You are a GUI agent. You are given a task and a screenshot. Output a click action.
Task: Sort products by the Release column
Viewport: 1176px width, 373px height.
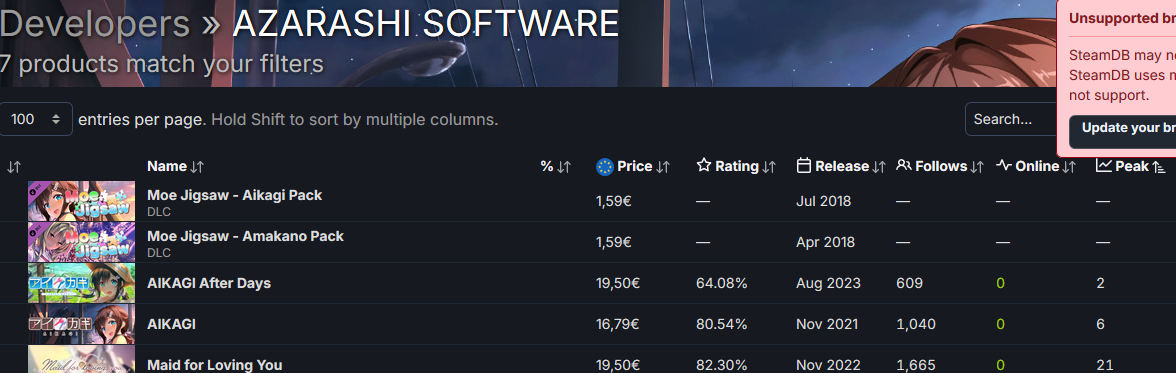[x=842, y=167]
